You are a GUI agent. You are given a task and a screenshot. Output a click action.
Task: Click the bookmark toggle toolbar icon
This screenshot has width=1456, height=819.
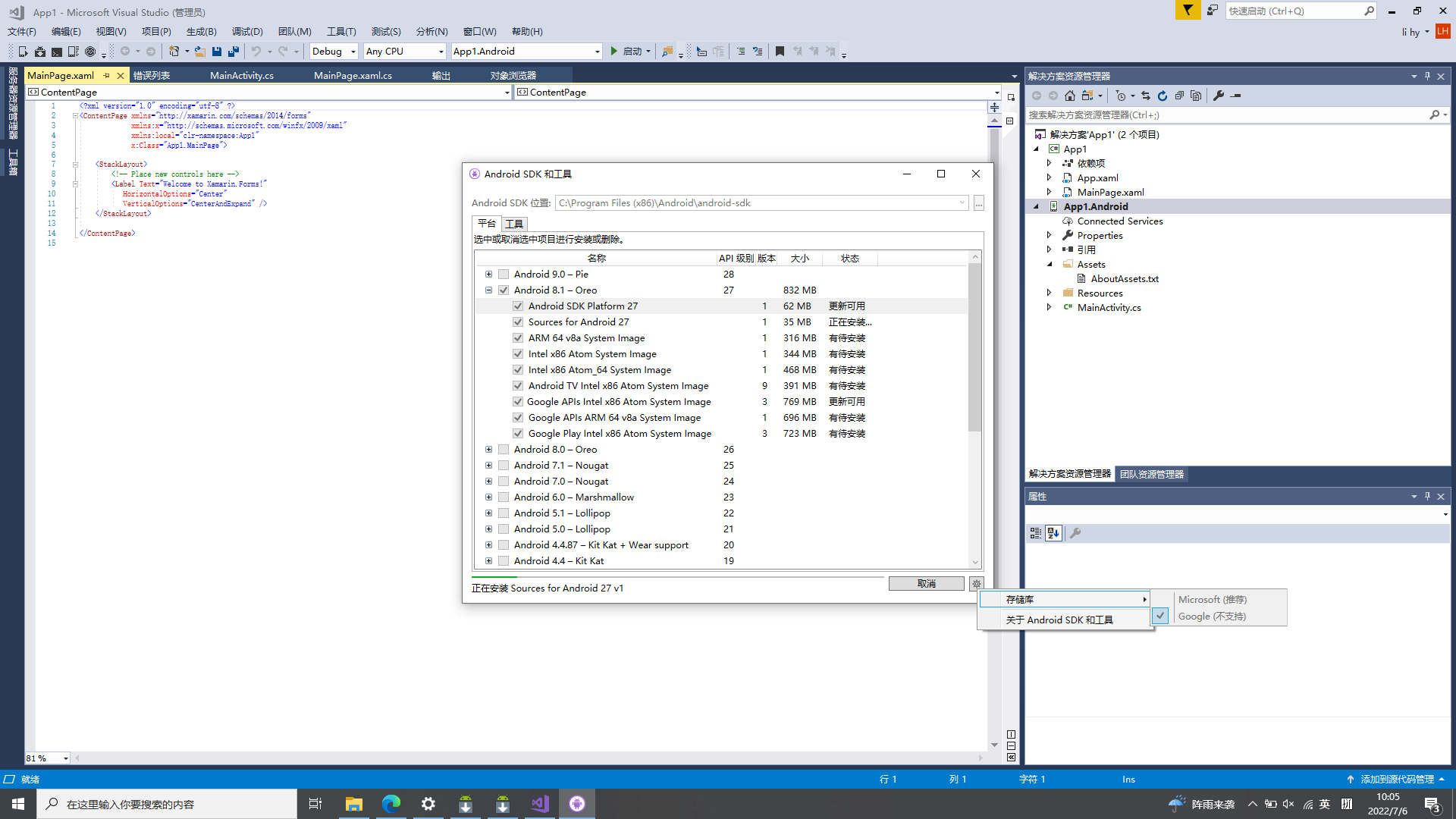(780, 52)
